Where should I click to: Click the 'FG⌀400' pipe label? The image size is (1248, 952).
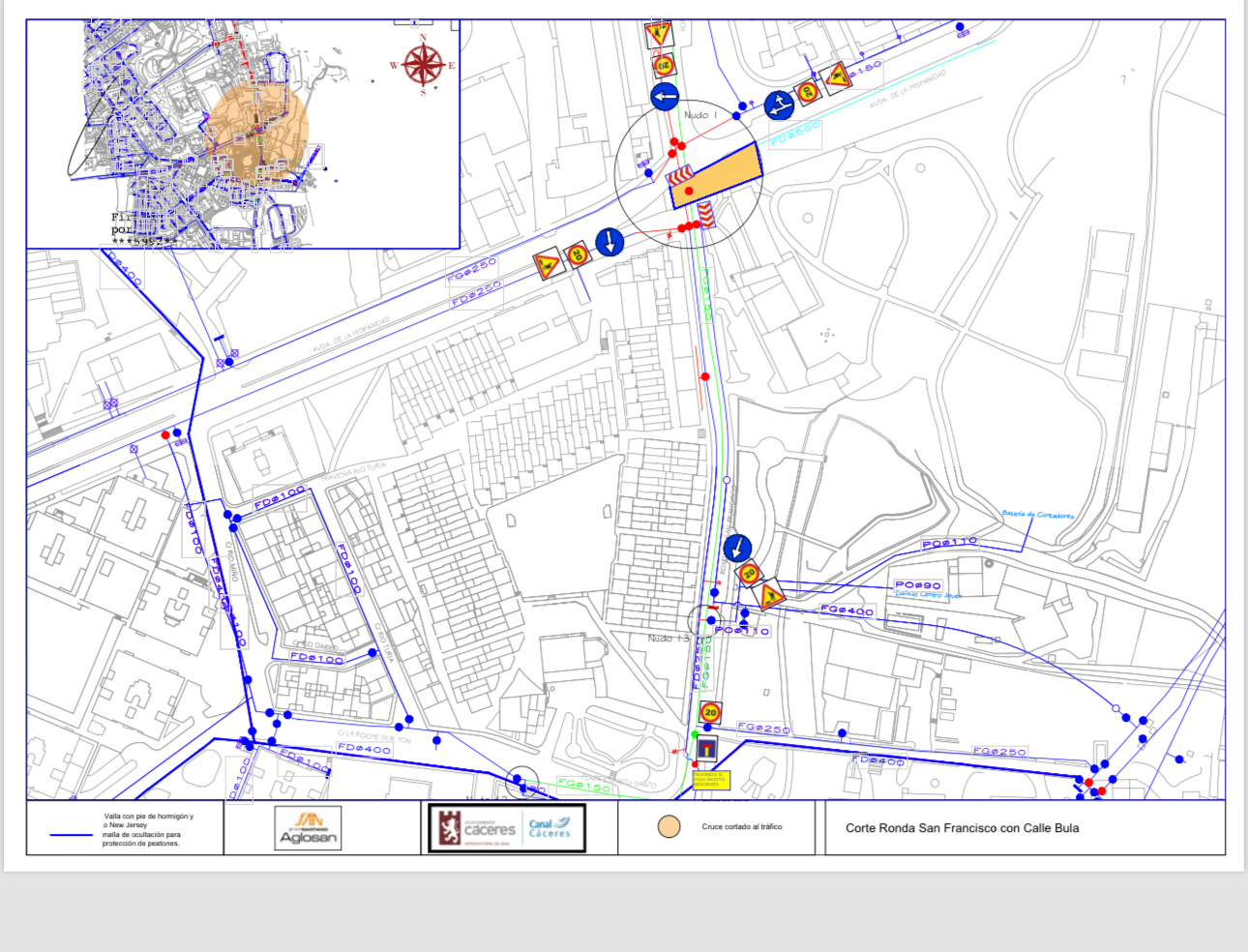pyautogui.click(x=847, y=610)
